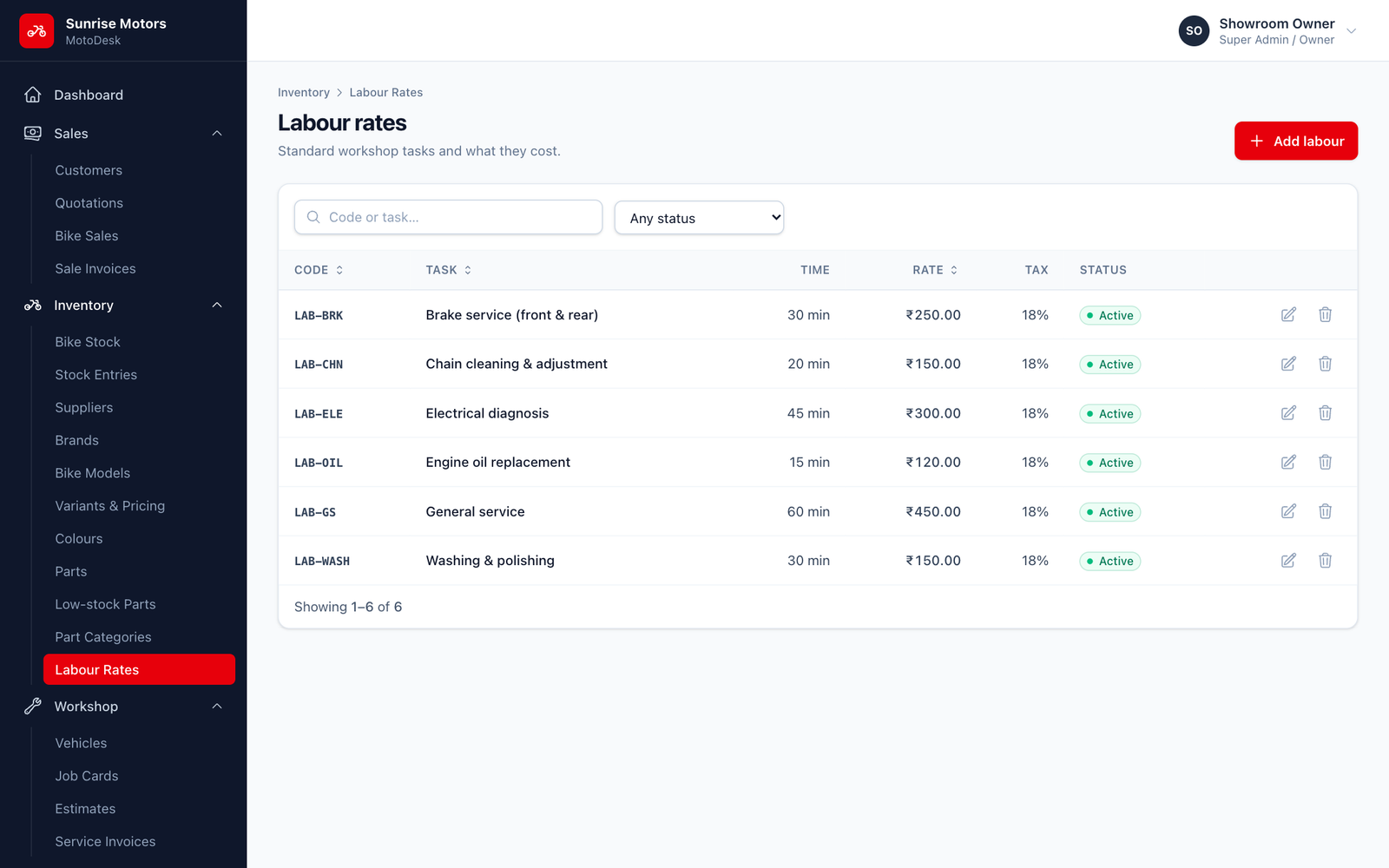Viewport: 1389px width, 868px height.
Task: Click the LAB-WASH code cell
Action: [x=322, y=562]
